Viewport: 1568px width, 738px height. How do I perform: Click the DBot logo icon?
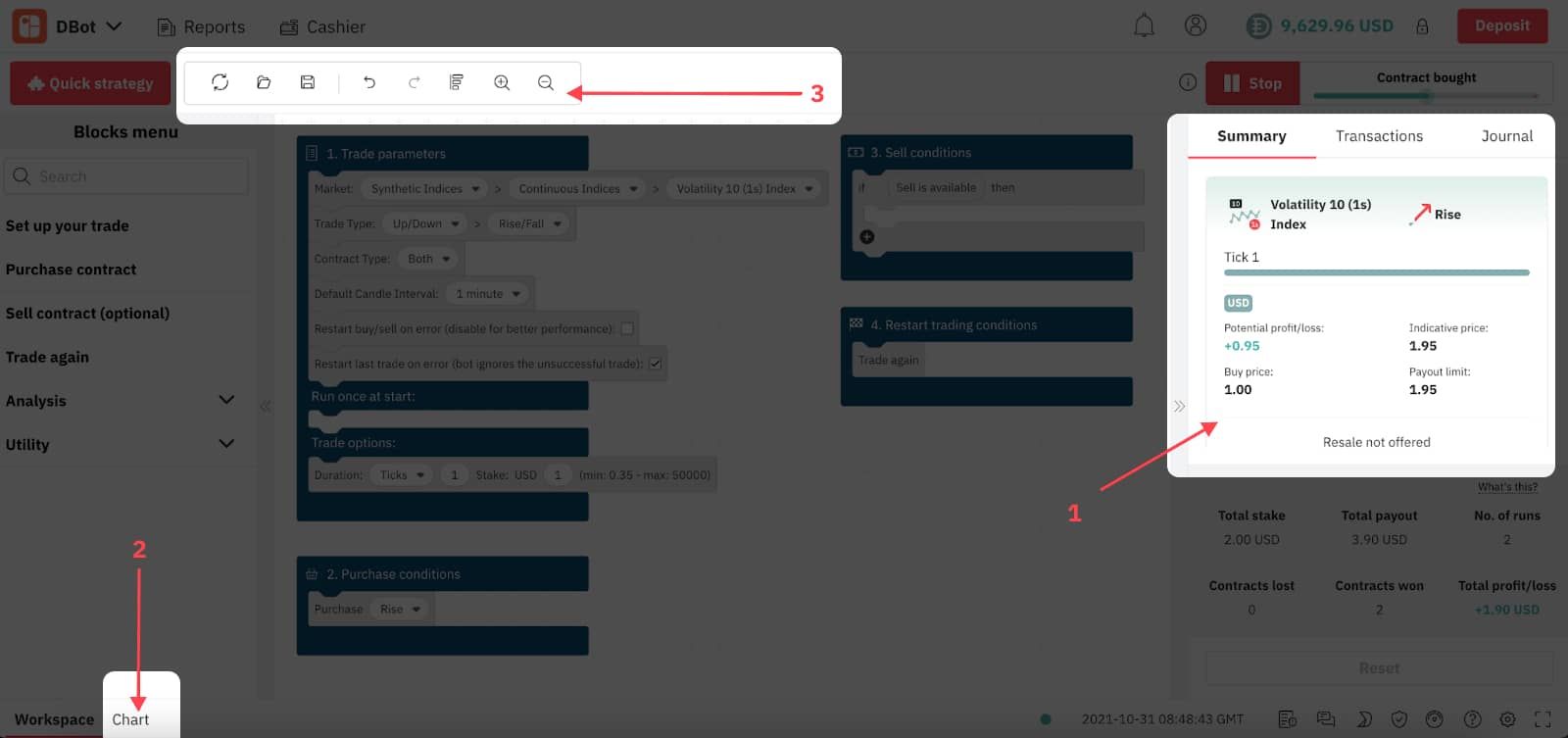click(x=29, y=26)
